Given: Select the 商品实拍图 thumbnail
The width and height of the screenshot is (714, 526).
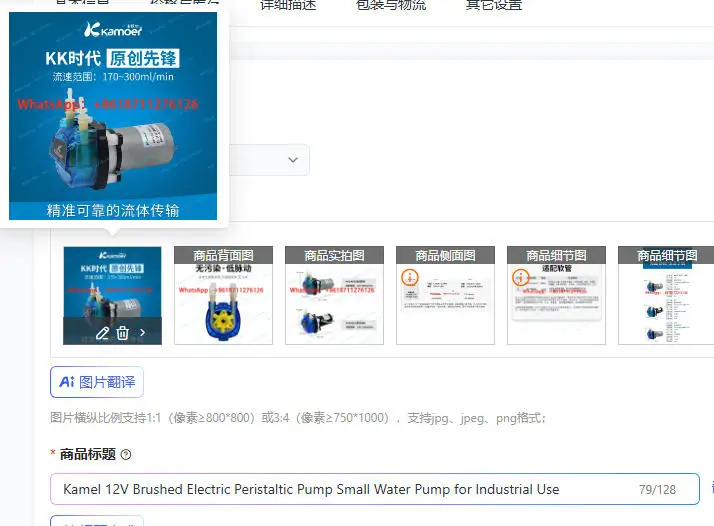Looking at the screenshot, I should coord(335,295).
